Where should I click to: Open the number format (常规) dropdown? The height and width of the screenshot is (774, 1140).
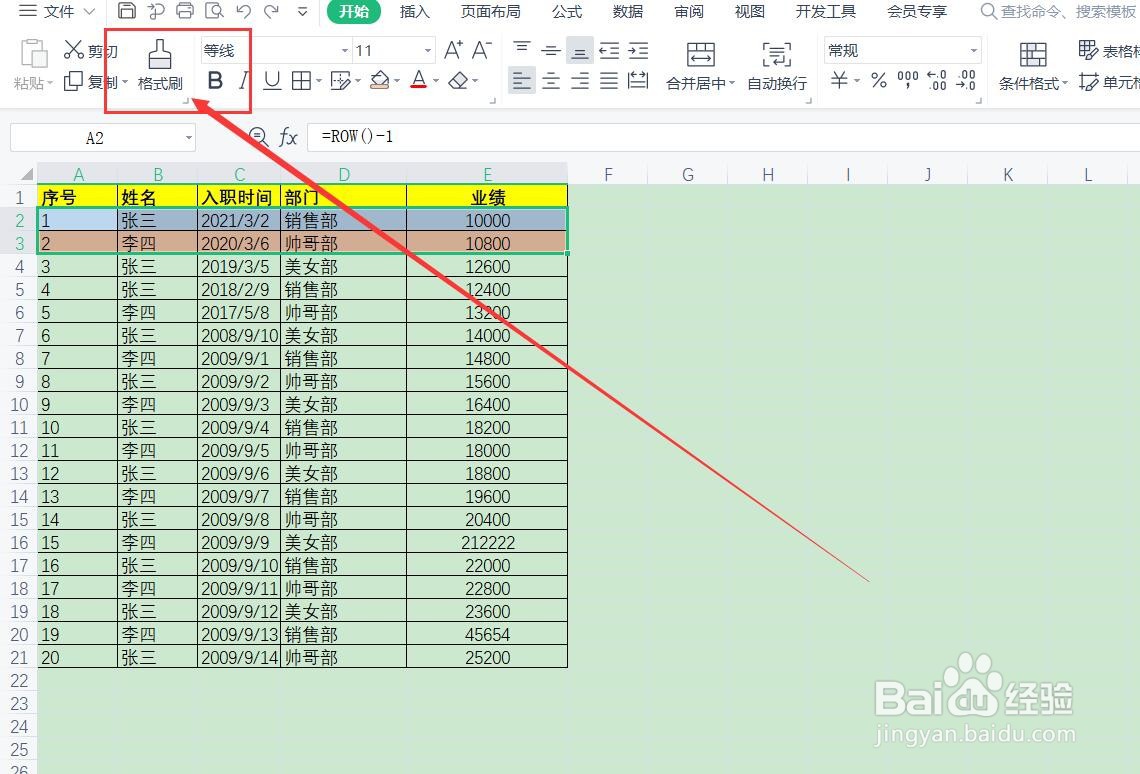coord(974,51)
